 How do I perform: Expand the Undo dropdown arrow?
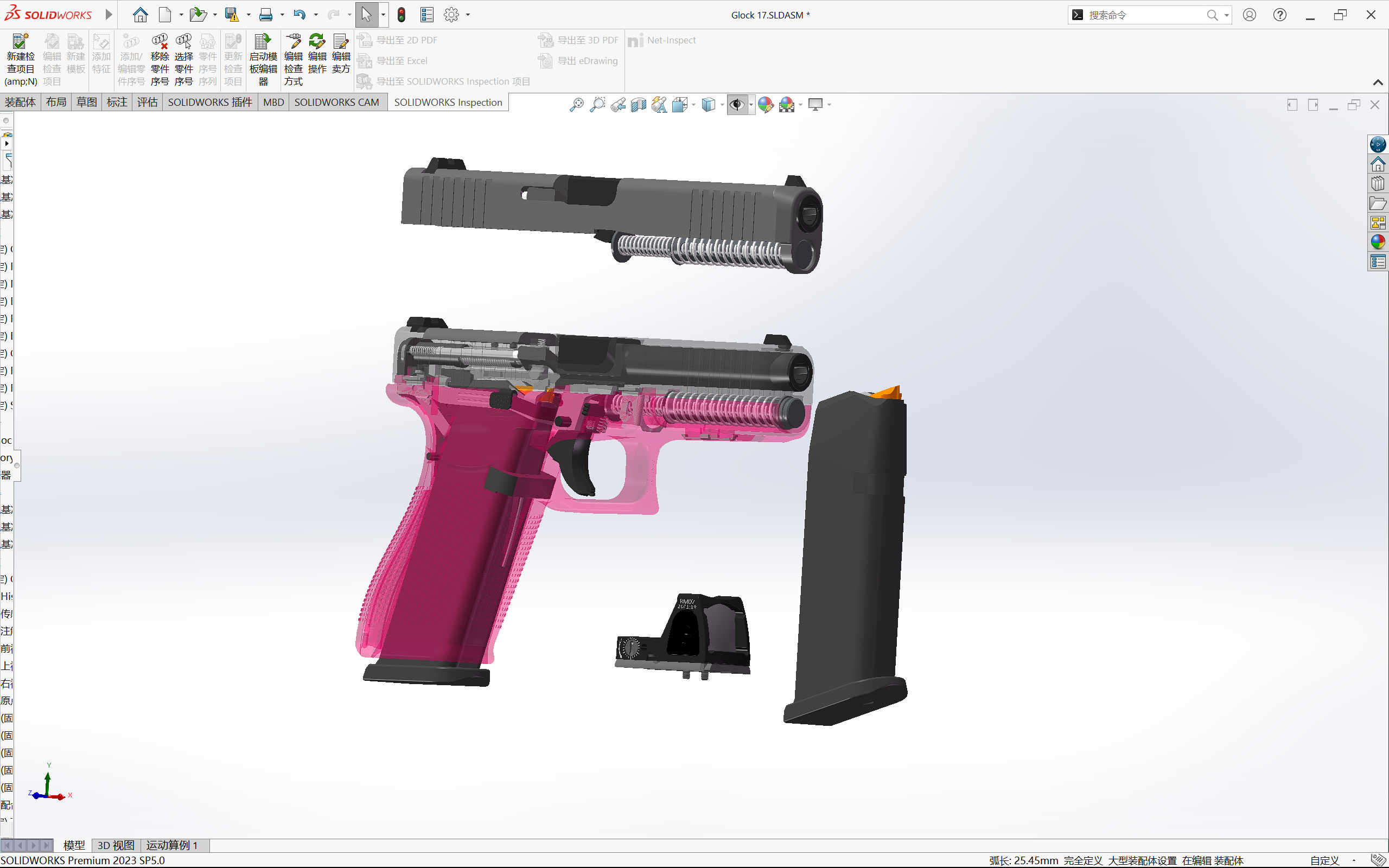[316, 15]
